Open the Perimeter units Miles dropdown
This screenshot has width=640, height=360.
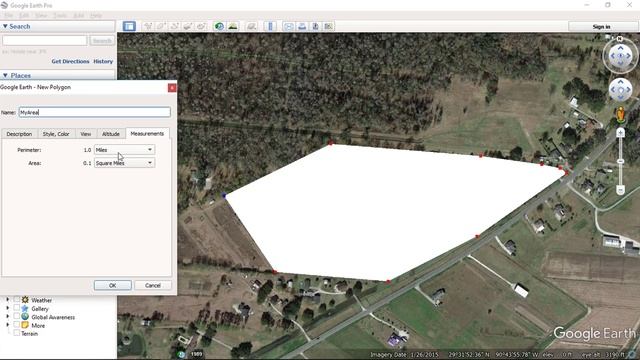coord(124,150)
